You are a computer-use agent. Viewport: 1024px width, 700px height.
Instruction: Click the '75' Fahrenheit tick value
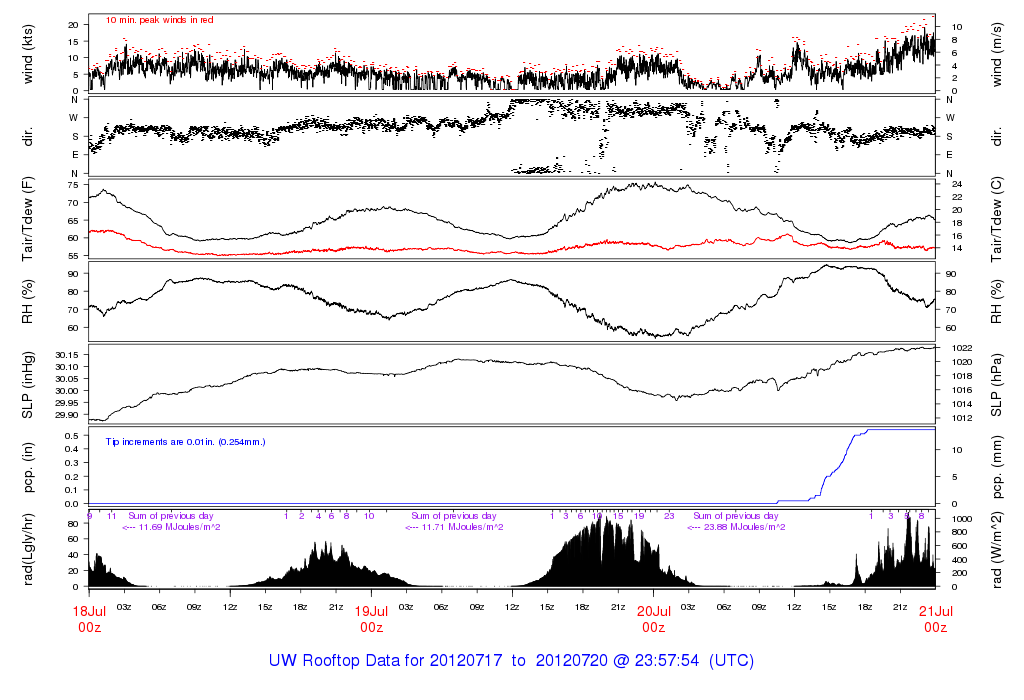72,185
